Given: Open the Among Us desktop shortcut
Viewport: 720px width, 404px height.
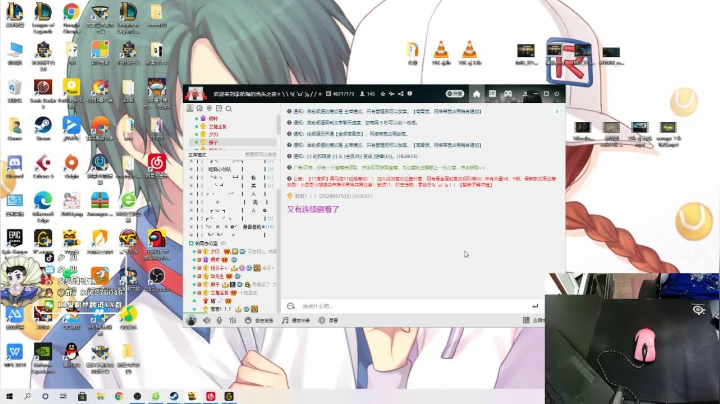Looking at the screenshot, I should tap(157, 243).
